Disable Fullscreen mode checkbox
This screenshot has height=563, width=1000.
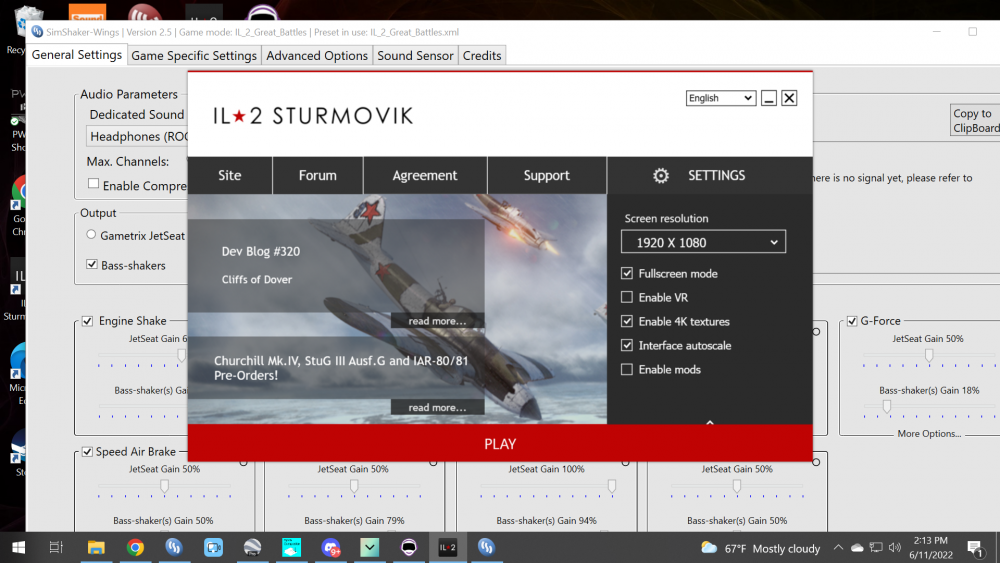click(627, 273)
